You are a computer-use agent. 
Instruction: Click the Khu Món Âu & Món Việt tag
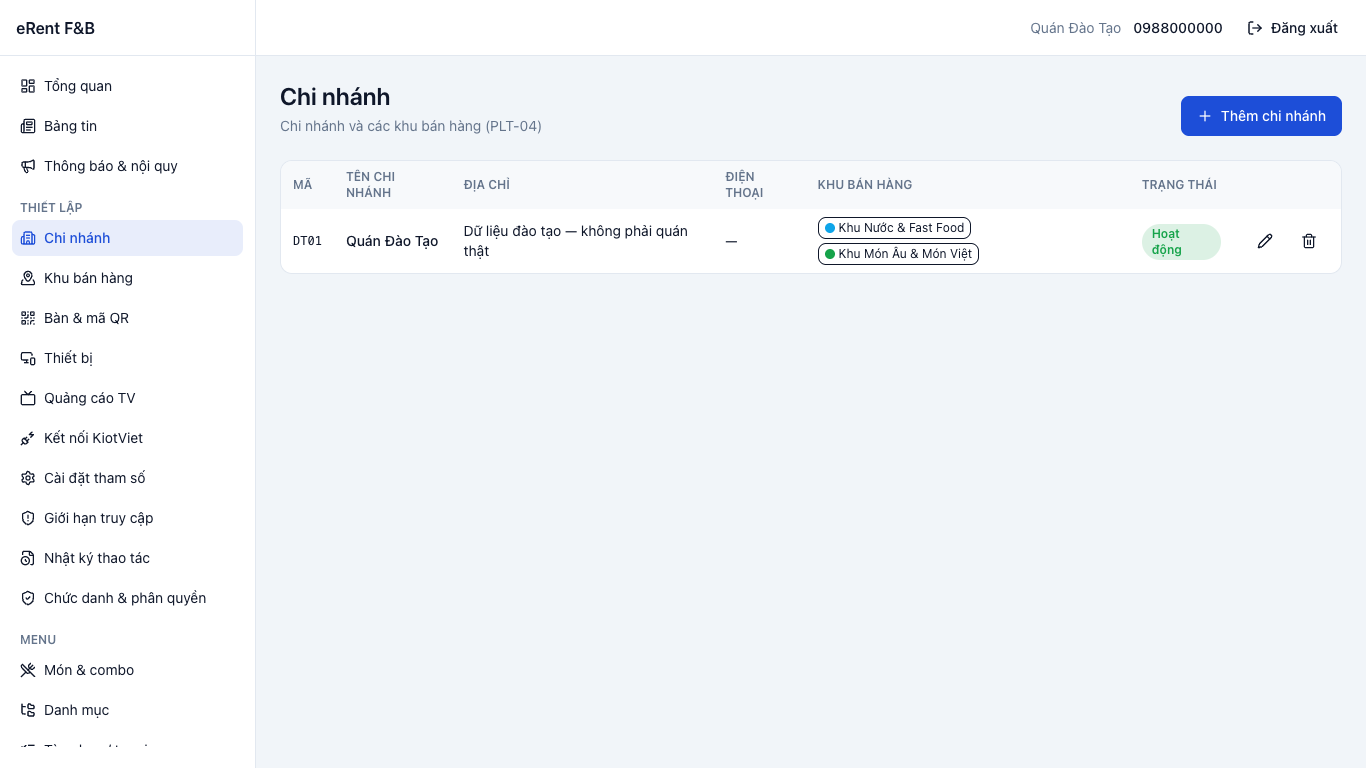click(x=898, y=254)
